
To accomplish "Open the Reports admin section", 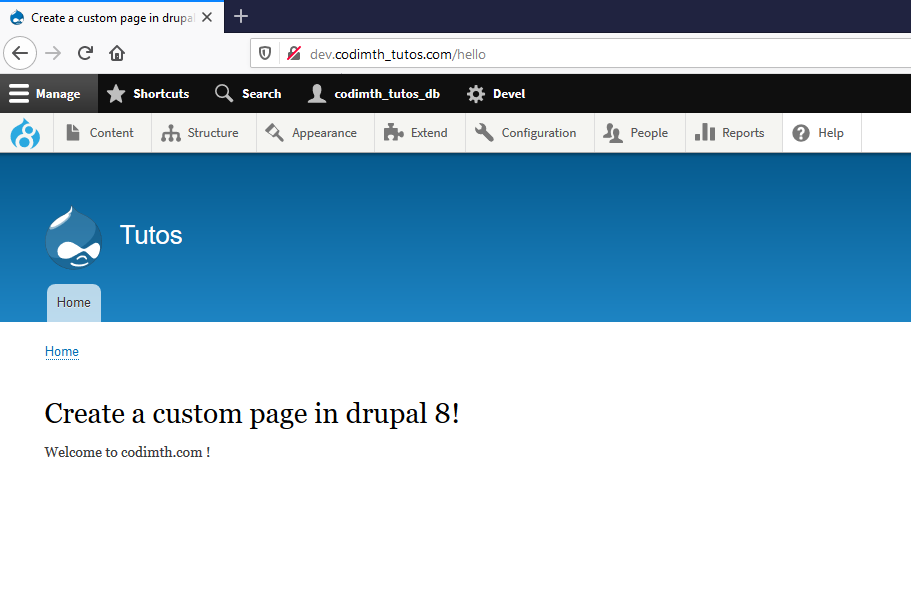I will [733, 132].
